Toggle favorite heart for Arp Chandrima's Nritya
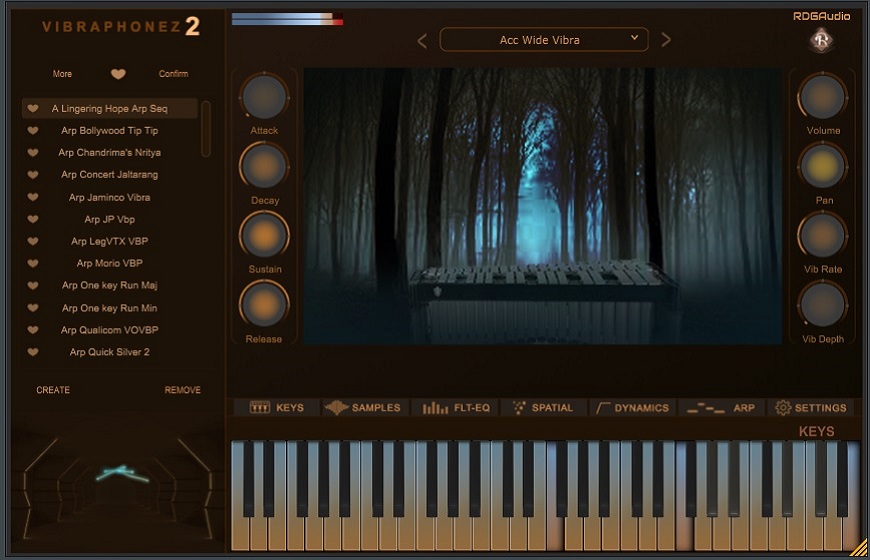This screenshot has height=560, width=870. coord(33,152)
